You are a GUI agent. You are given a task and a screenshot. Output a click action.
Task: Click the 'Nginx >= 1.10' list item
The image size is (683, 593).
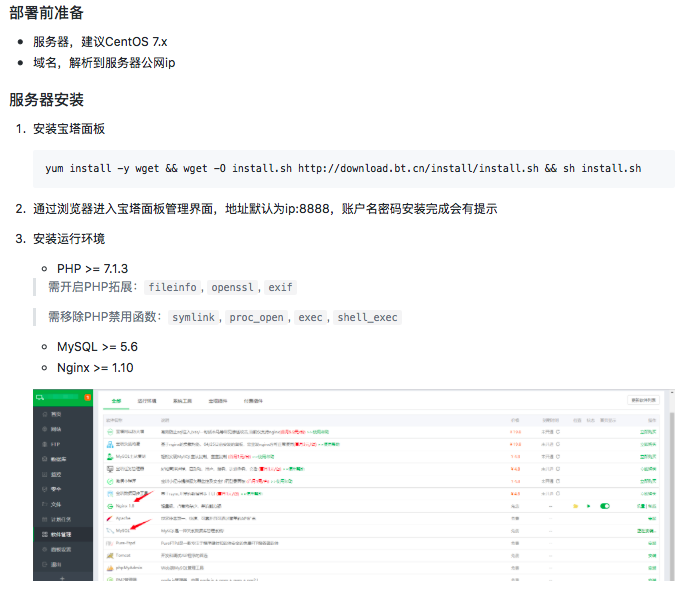tap(95, 368)
